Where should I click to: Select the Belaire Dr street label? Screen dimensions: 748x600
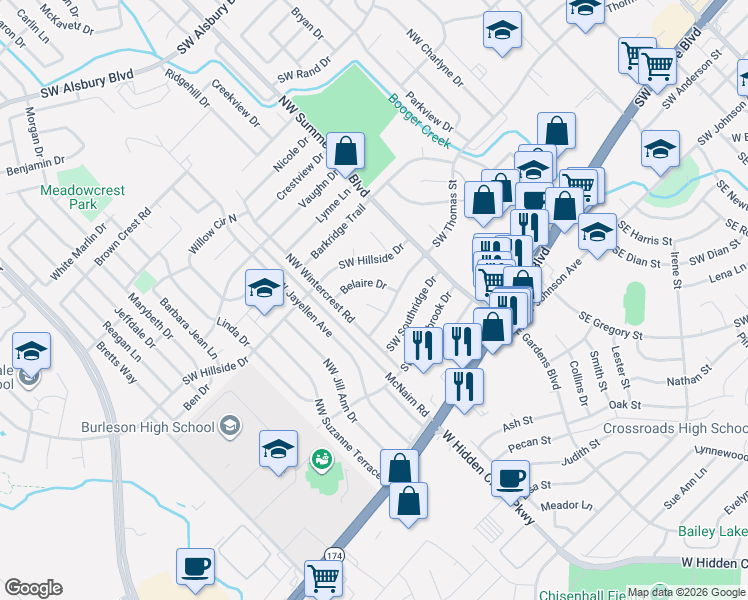tap(363, 286)
